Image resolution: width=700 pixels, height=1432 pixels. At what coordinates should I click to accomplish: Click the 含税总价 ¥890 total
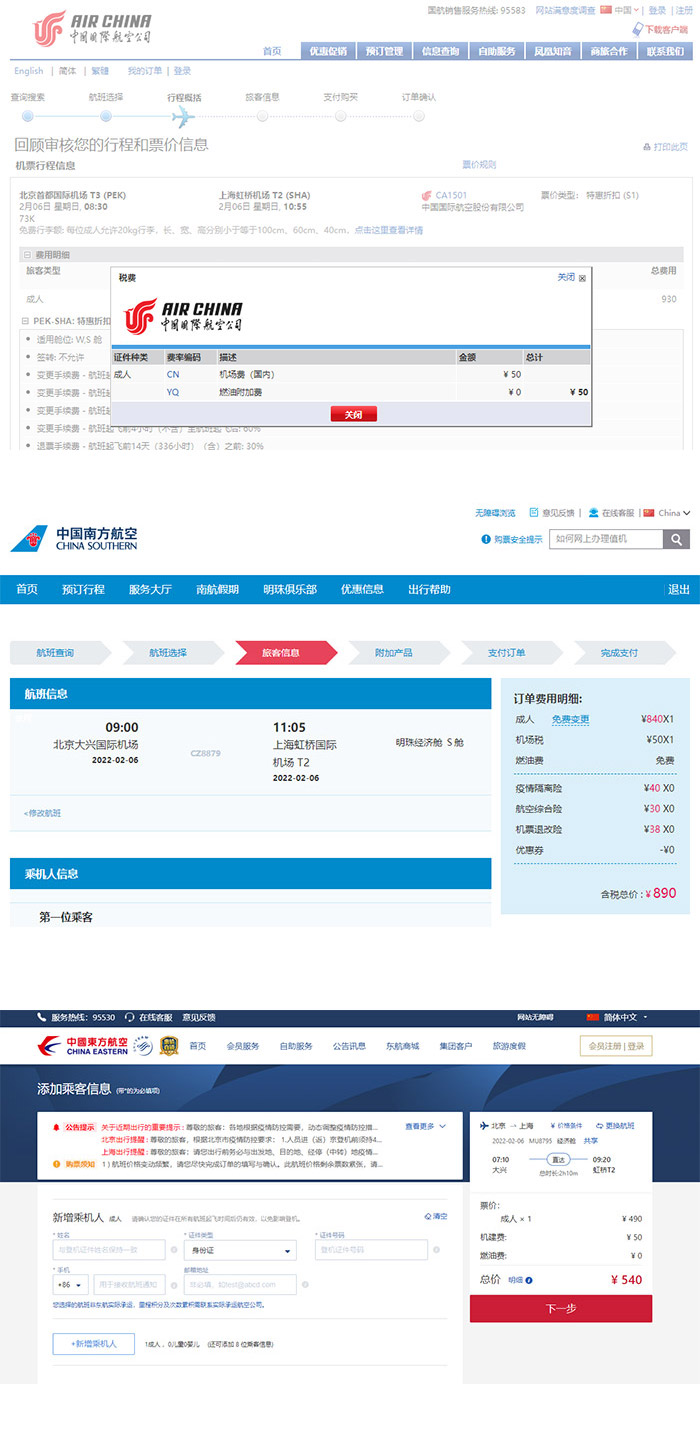tap(638, 893)
